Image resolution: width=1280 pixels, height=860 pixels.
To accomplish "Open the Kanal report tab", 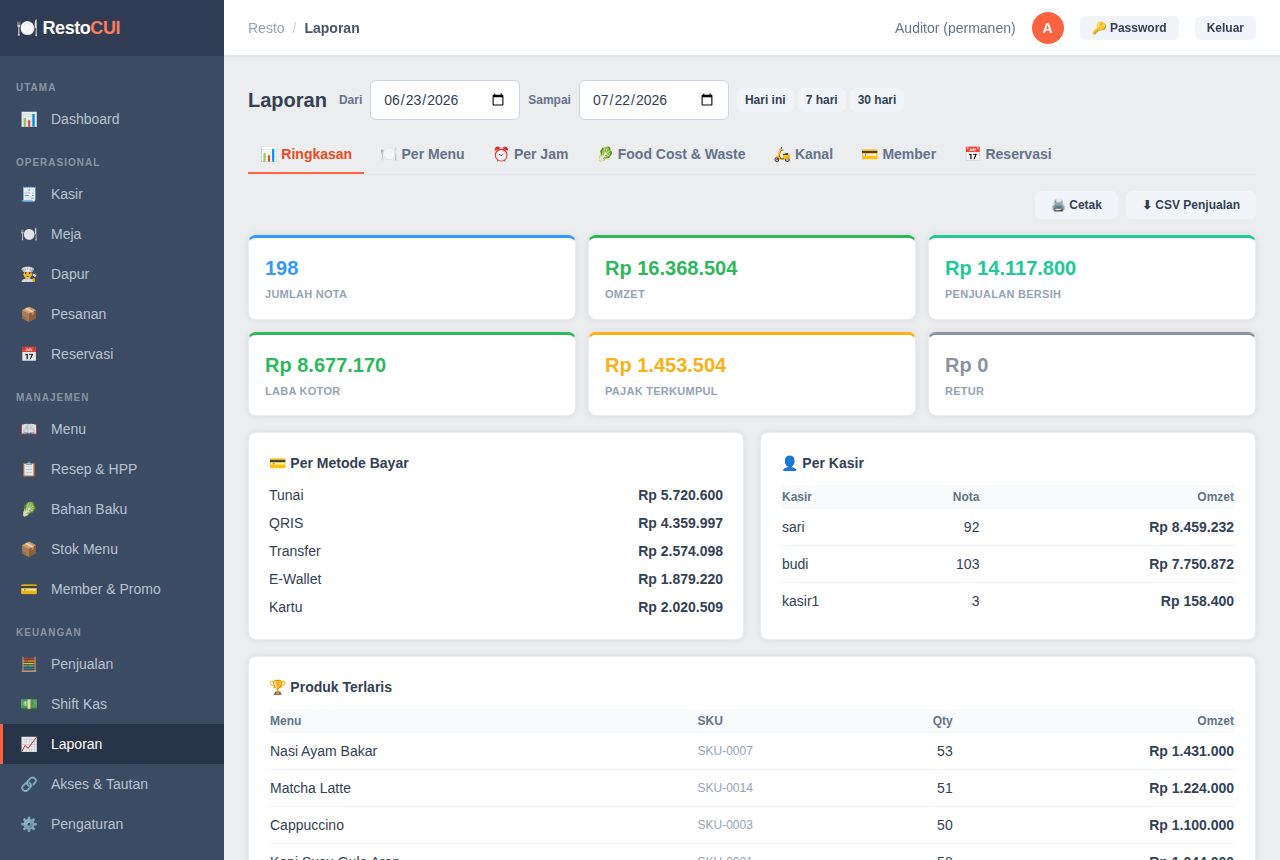I will (x=803, y=154).
